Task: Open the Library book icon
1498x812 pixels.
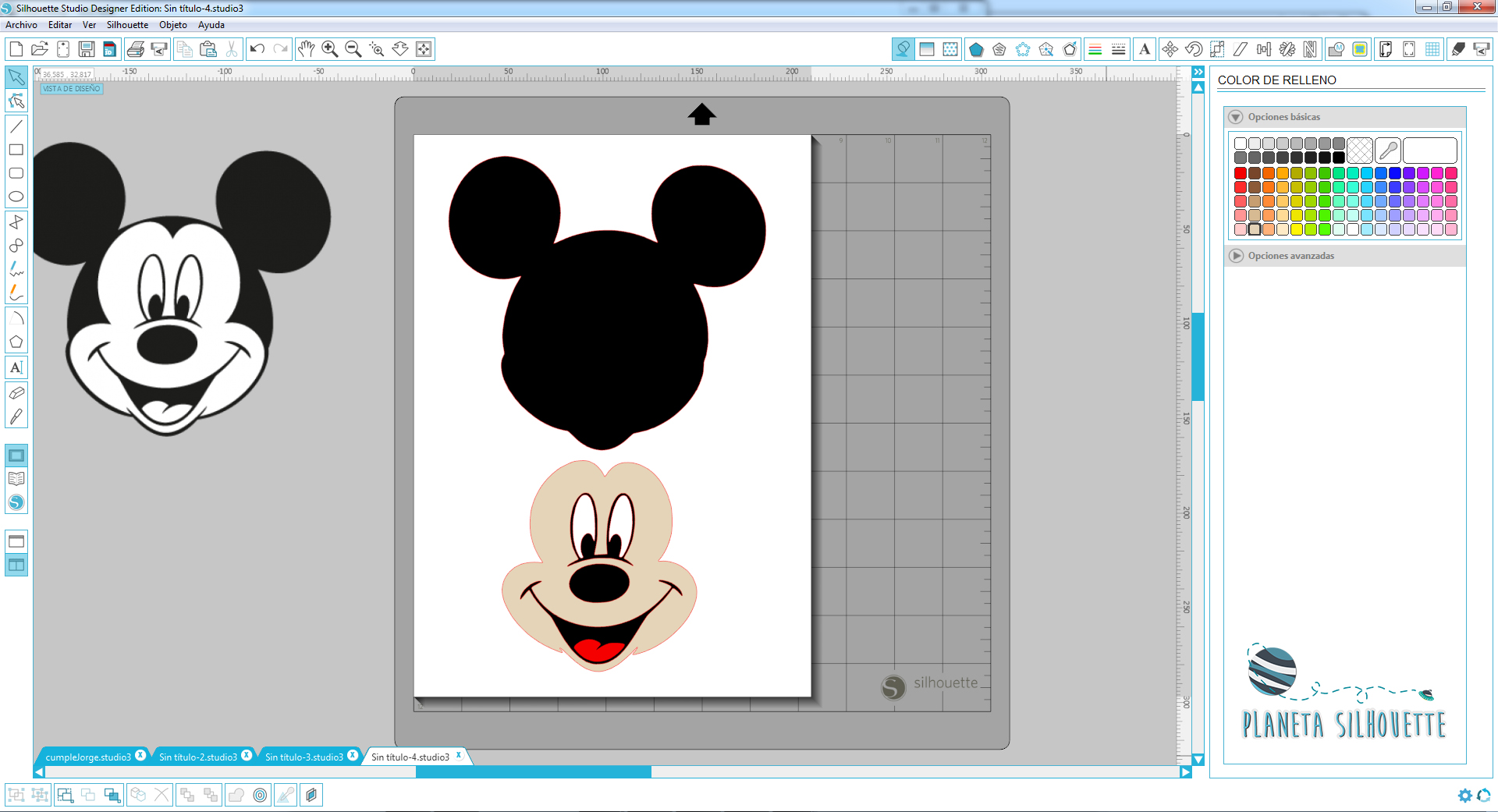Action: coord(16,479)
